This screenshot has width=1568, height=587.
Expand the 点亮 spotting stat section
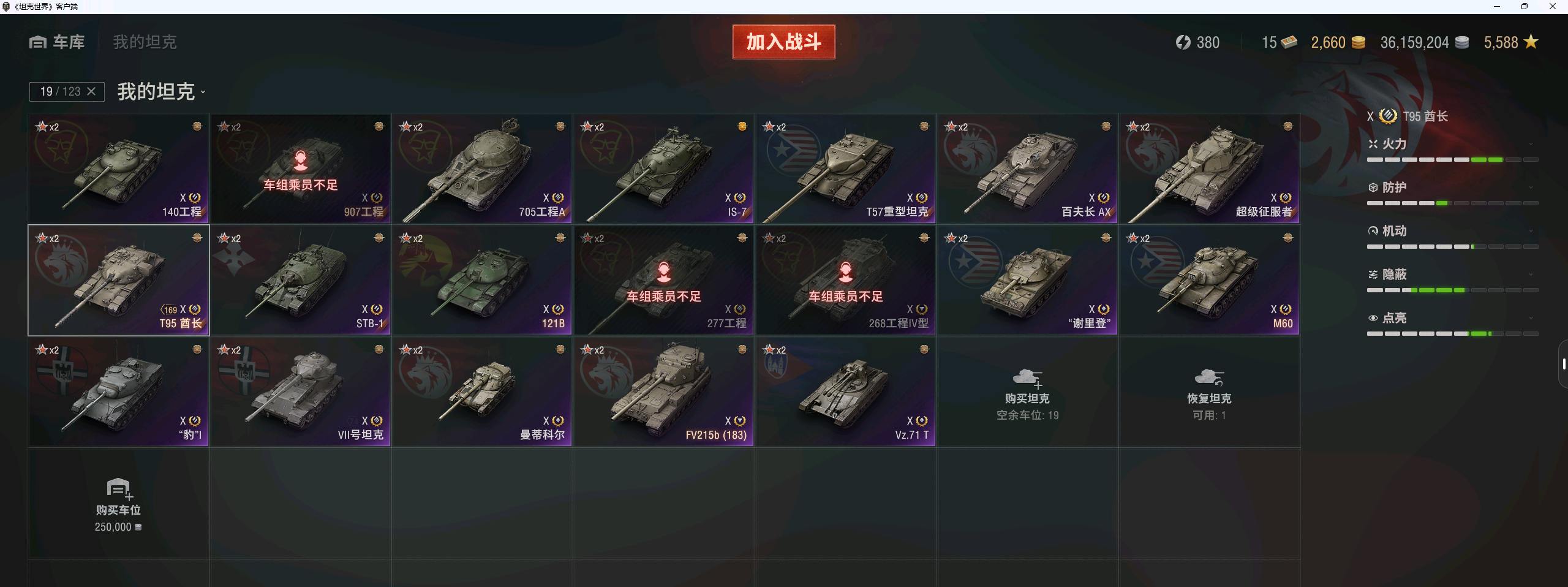(x=1452, y=318)
